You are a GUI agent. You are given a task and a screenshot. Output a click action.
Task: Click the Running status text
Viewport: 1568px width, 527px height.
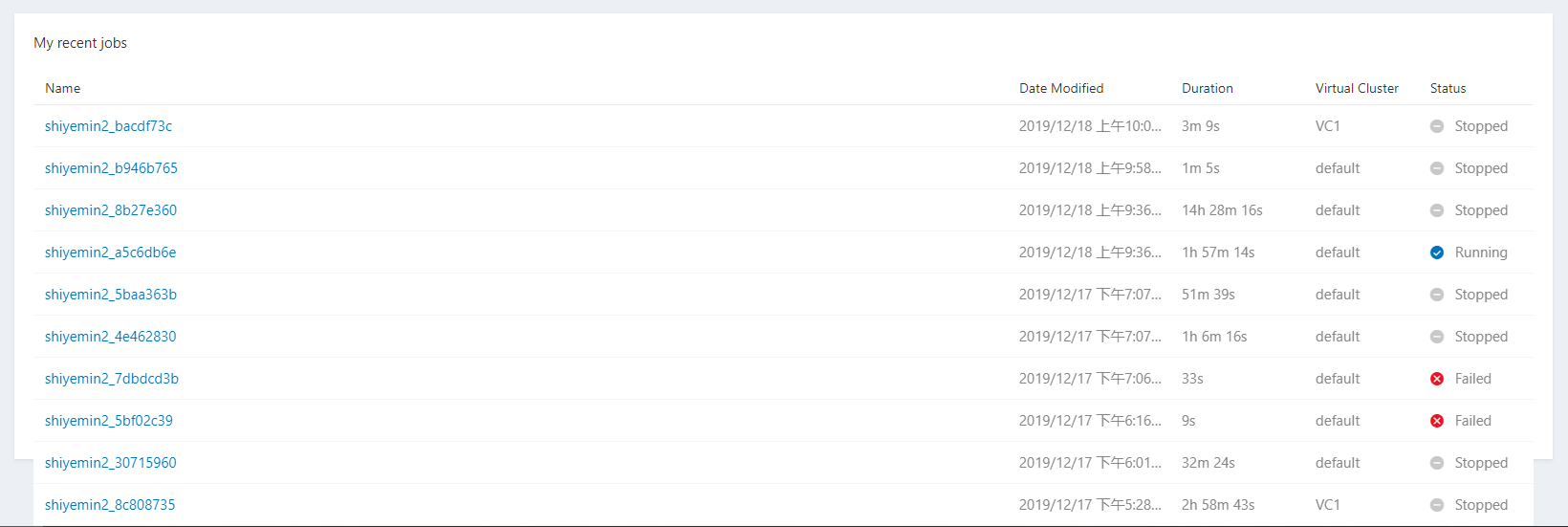pos(1481,253)
